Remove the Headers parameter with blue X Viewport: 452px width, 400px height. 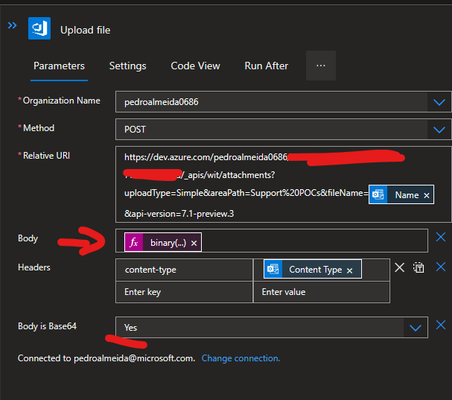[x=441, y=267]
